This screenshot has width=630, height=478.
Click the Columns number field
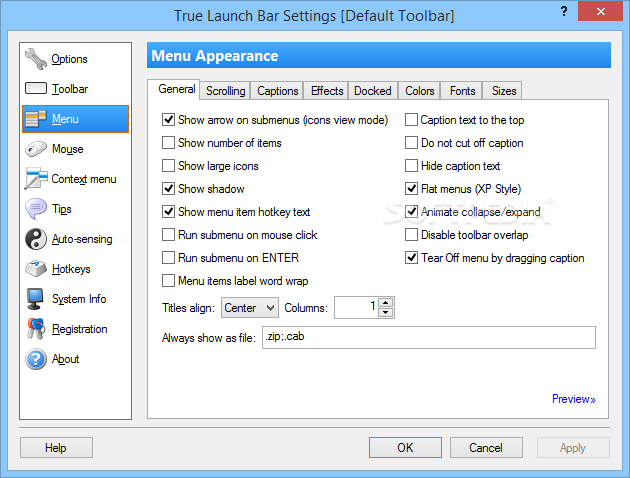356,308
